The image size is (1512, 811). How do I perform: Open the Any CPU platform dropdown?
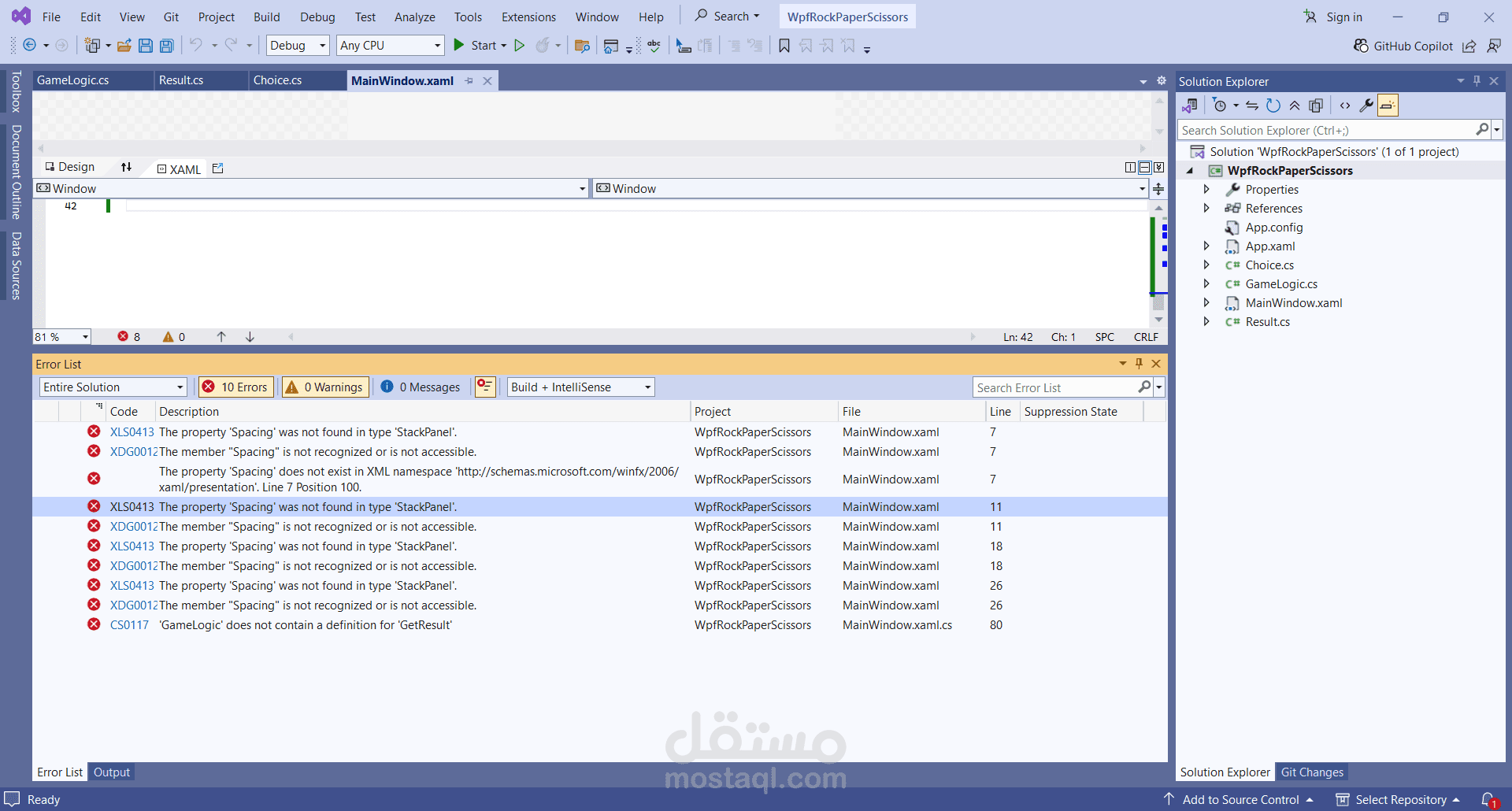pos(391,46)
